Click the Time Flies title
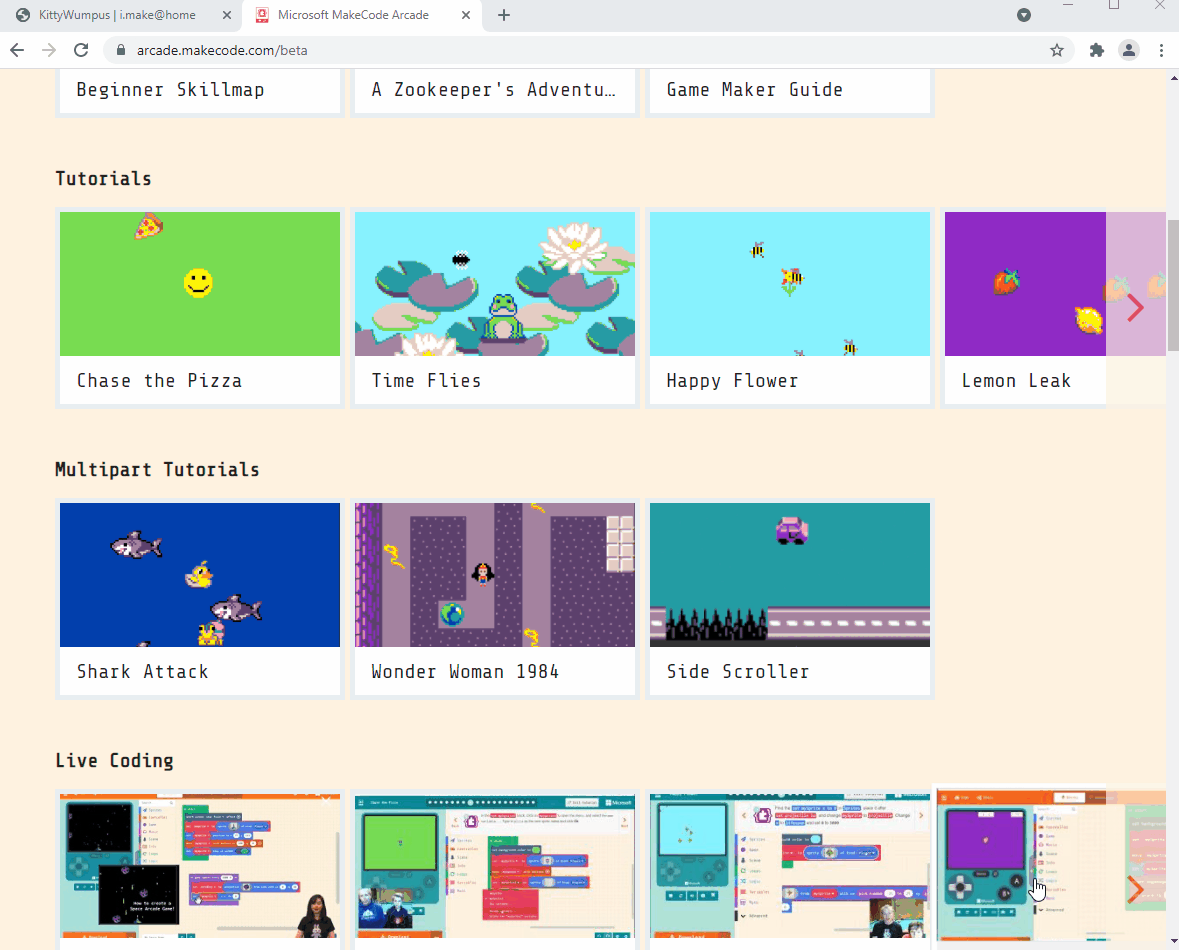The height and width of the screenshot is (950, 1179). click(x=426, y=381)
